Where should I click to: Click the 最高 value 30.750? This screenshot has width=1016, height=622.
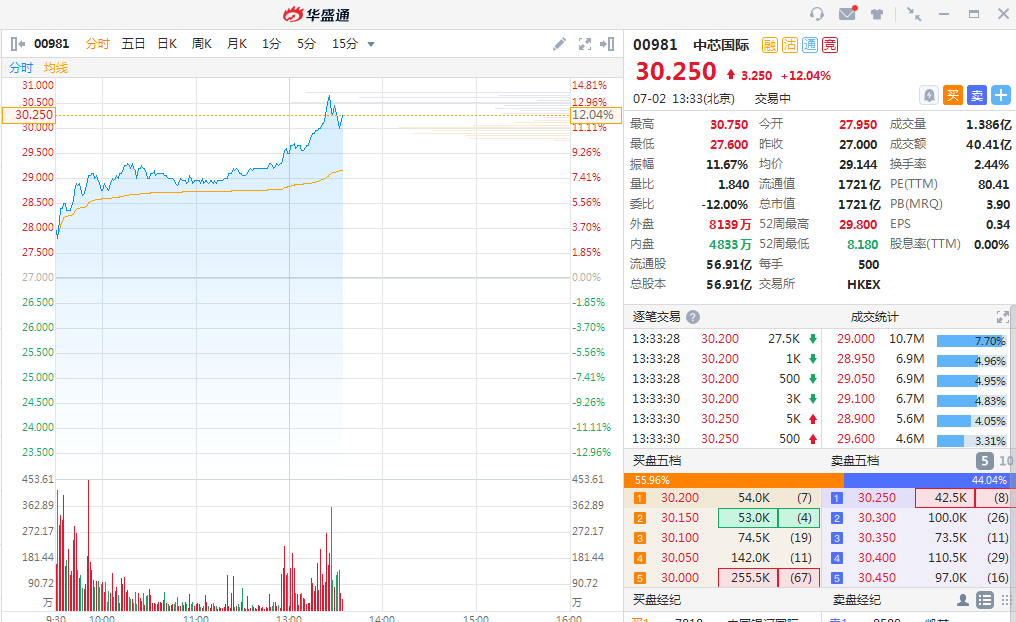(729, 124)
